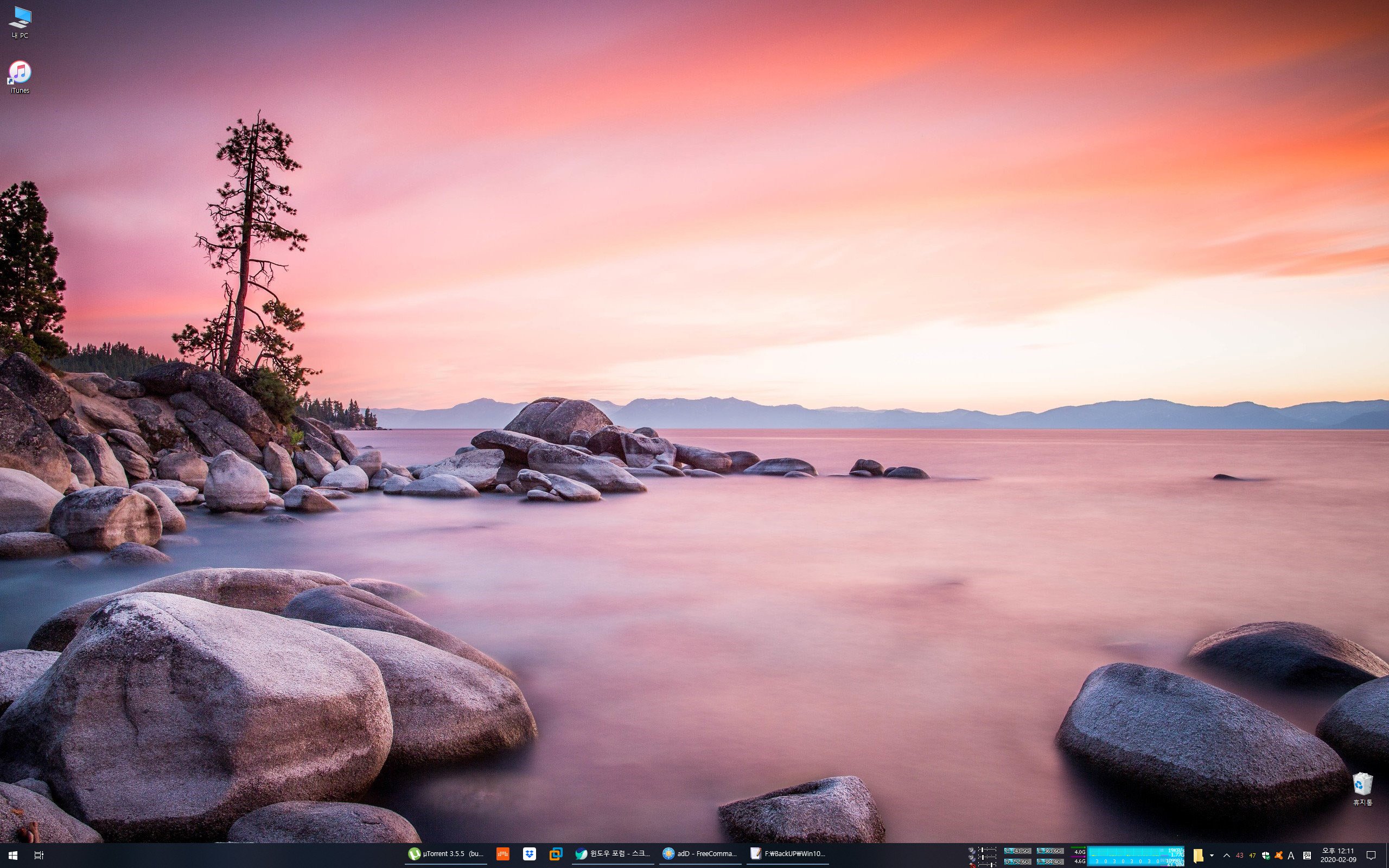The width and height of the screenshot is (1389, 868).
Task: Click the red 43 temperature tray icon
Action: [1240, 856]
